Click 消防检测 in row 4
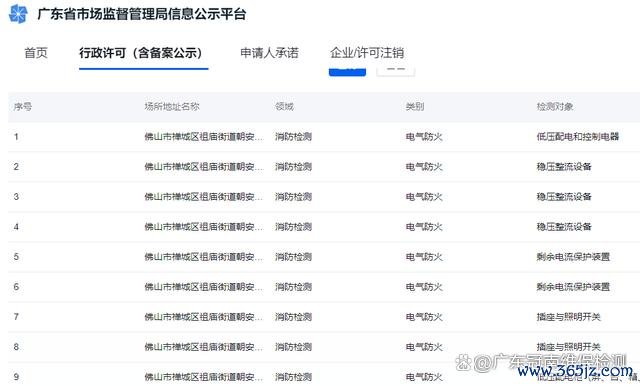640x386 pixels. 293,227
